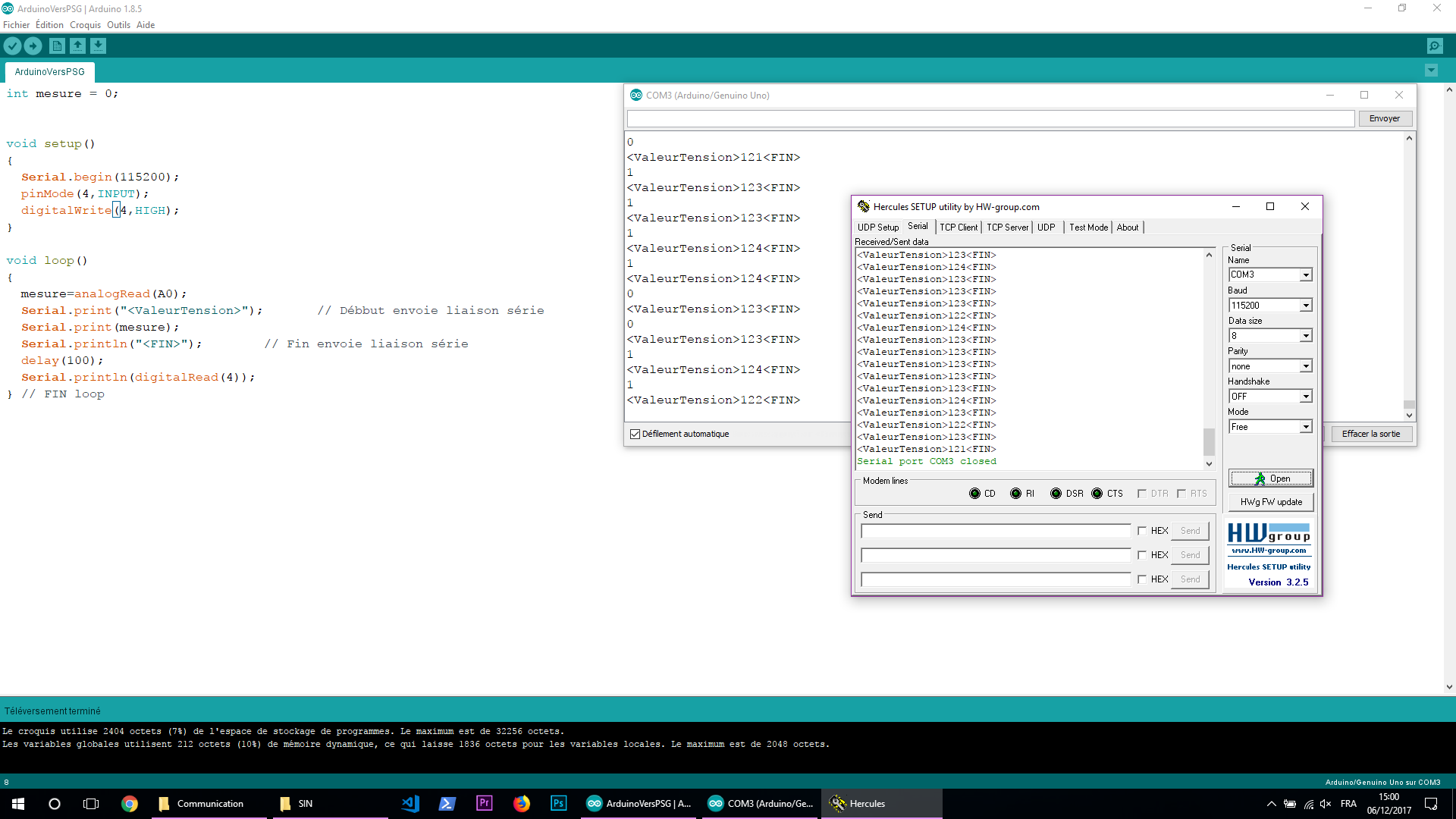Click the Serial Monitor send text field
The height and width of the screenshot is (819, 1456).
pyautogui.click(x=990, y=119)
